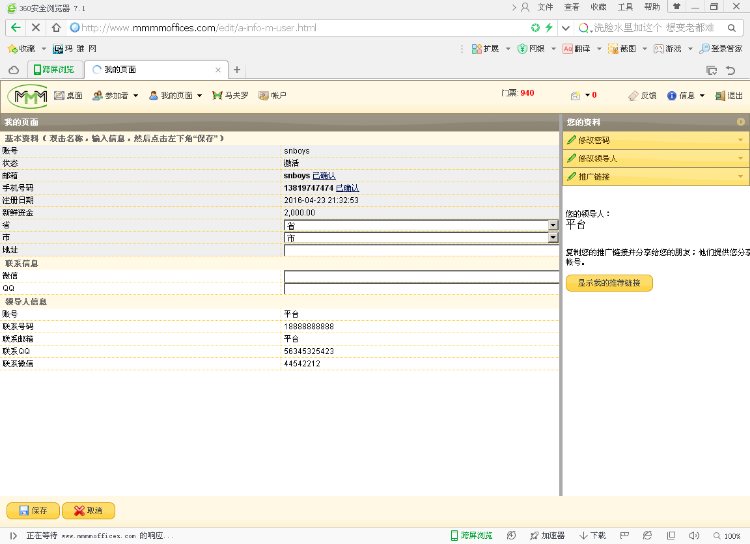750x544 pixels.
Task: Expand the 信息 info menu arrow
Action: click(702, 96)
